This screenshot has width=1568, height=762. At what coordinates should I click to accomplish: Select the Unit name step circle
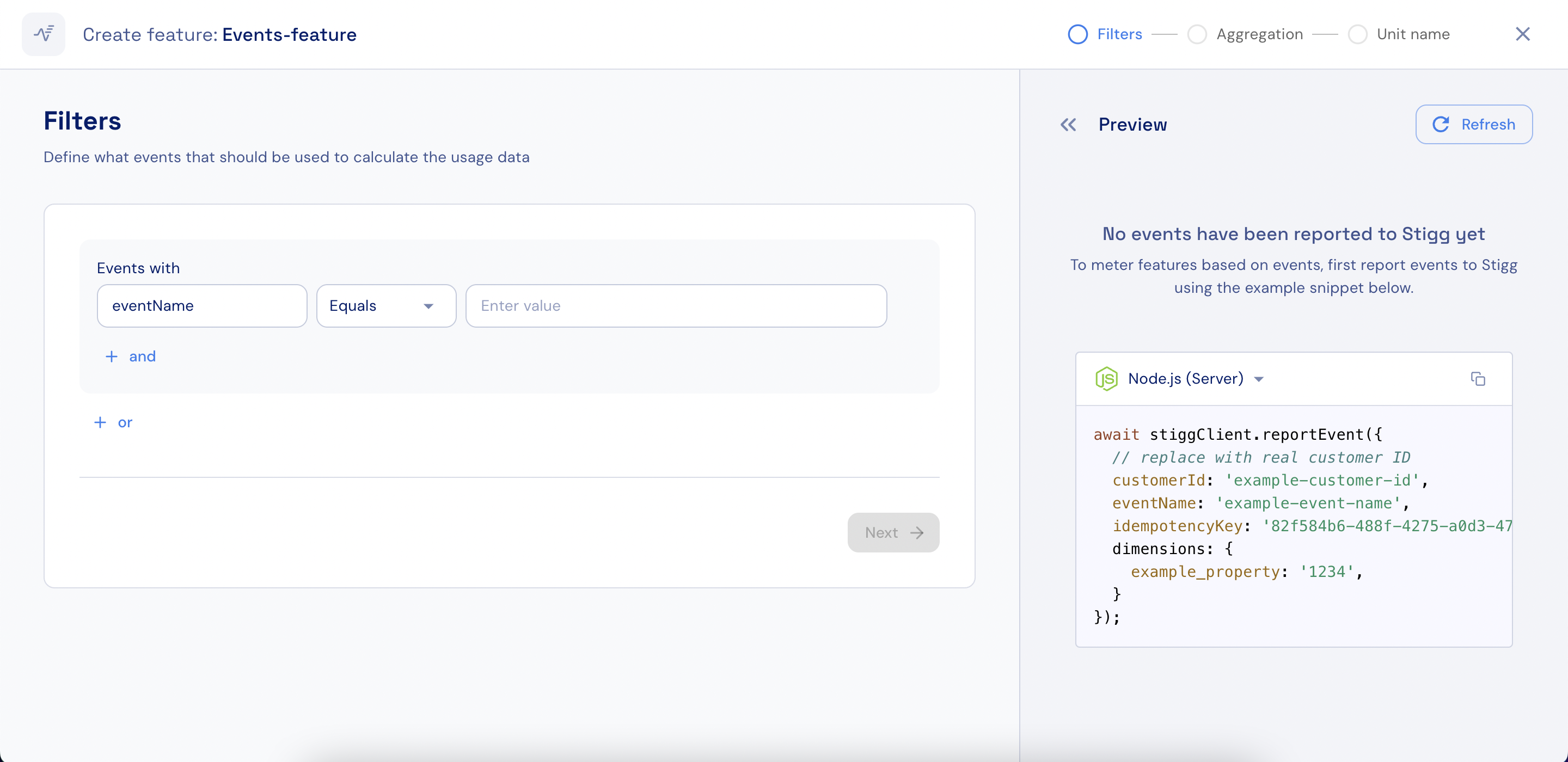pos(1357,34)
